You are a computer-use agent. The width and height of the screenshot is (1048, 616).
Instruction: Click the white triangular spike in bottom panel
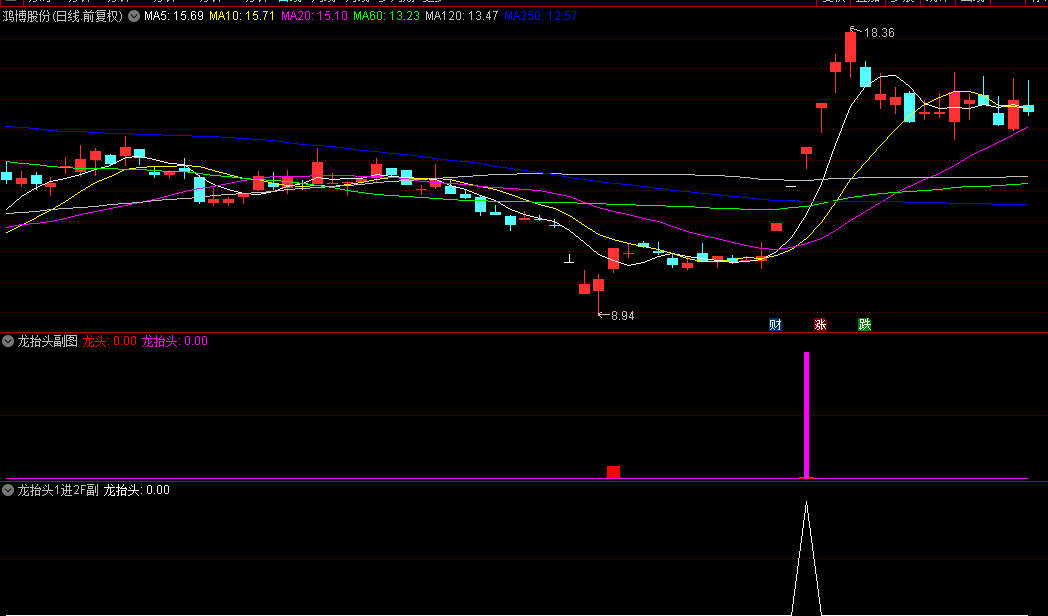806,560
